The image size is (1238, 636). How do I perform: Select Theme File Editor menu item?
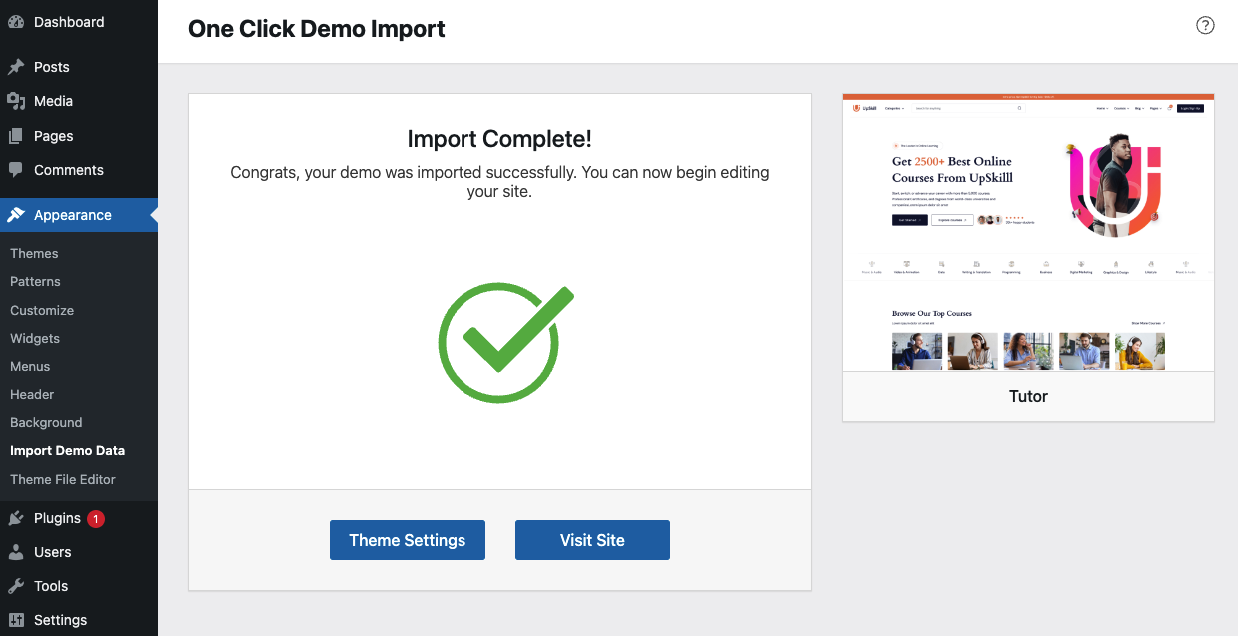tap(63, 479)
